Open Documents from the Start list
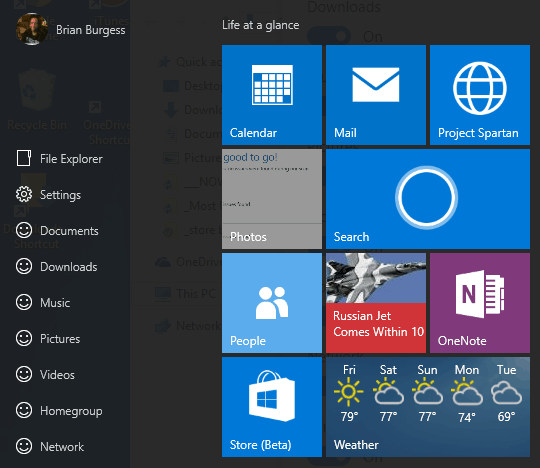The height and width of the screenshot is (468, 540). (69, 231)
